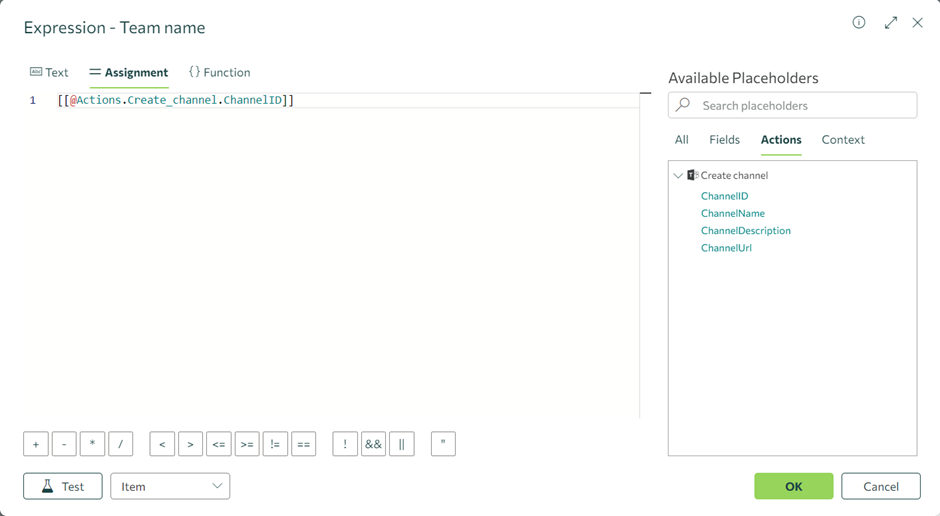This screenshot has height=516, width=940.
Task: Confirm with the OK button
Action: pyautogui.click(x=794, y=486)
